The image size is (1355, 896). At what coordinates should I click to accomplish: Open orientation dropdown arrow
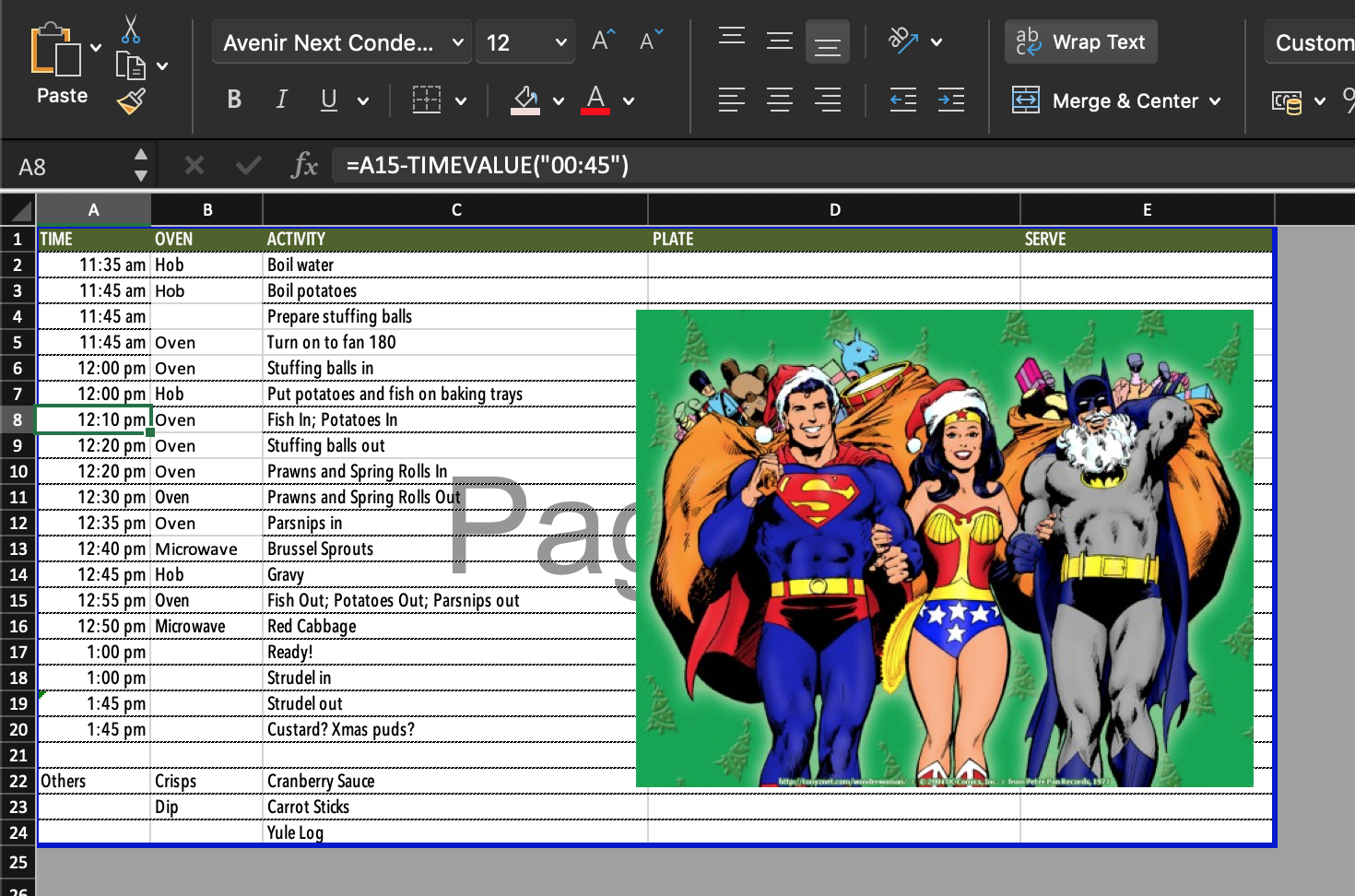937,42
